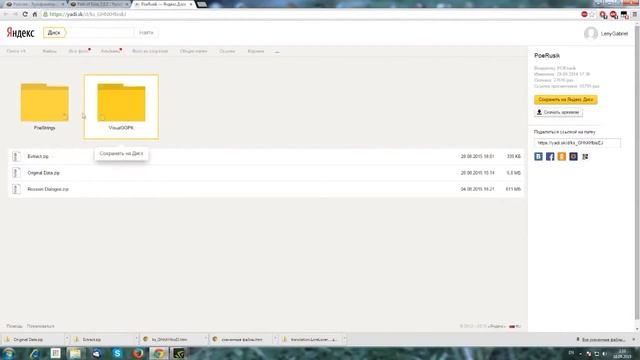Open File Explorer from the taskbar

click(x=75, y=353)
